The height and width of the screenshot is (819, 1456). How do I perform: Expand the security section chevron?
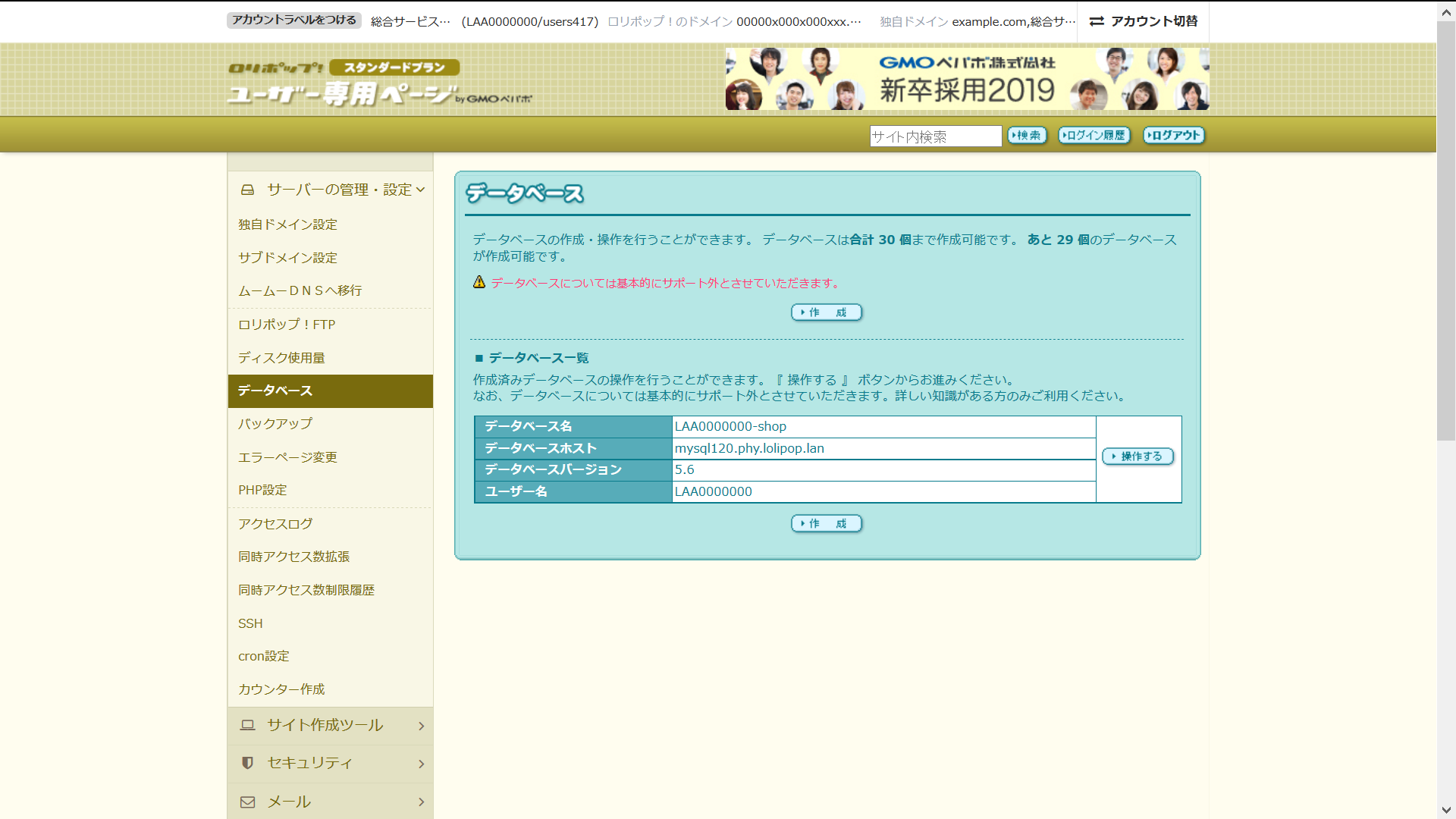pos(421,764)
